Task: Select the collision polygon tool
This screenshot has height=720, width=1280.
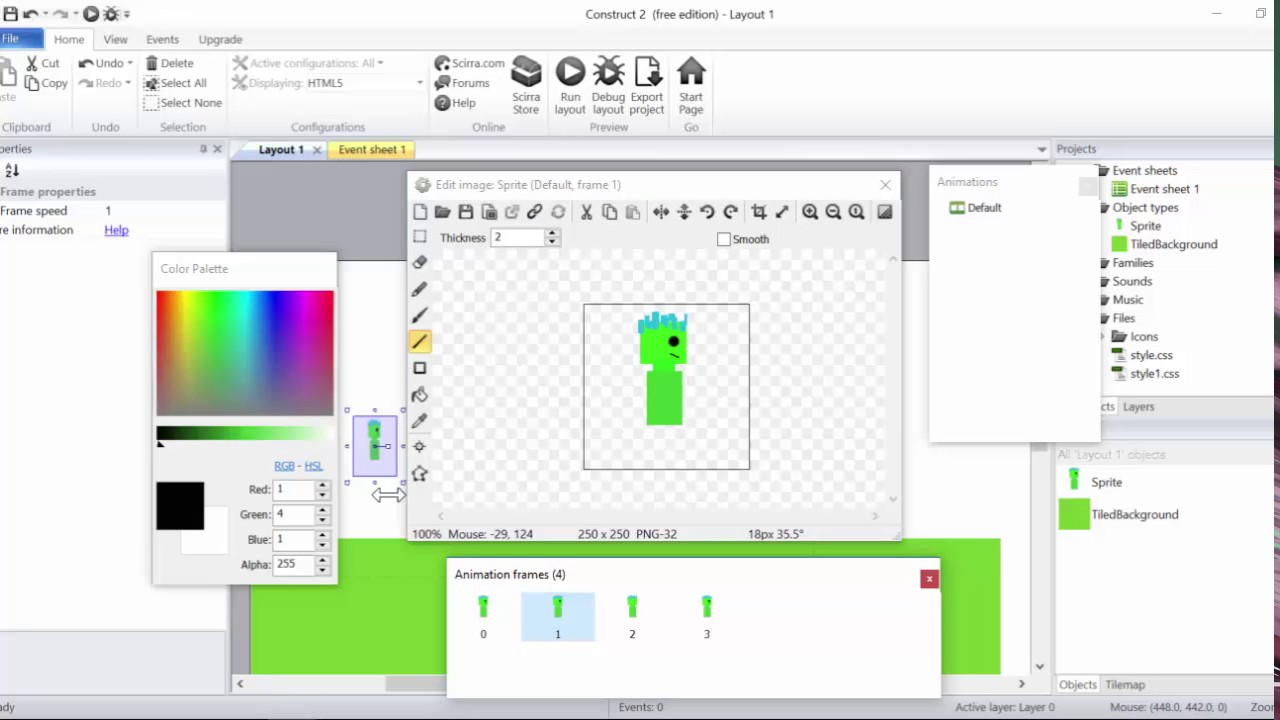Action: (x=420, y=473)
